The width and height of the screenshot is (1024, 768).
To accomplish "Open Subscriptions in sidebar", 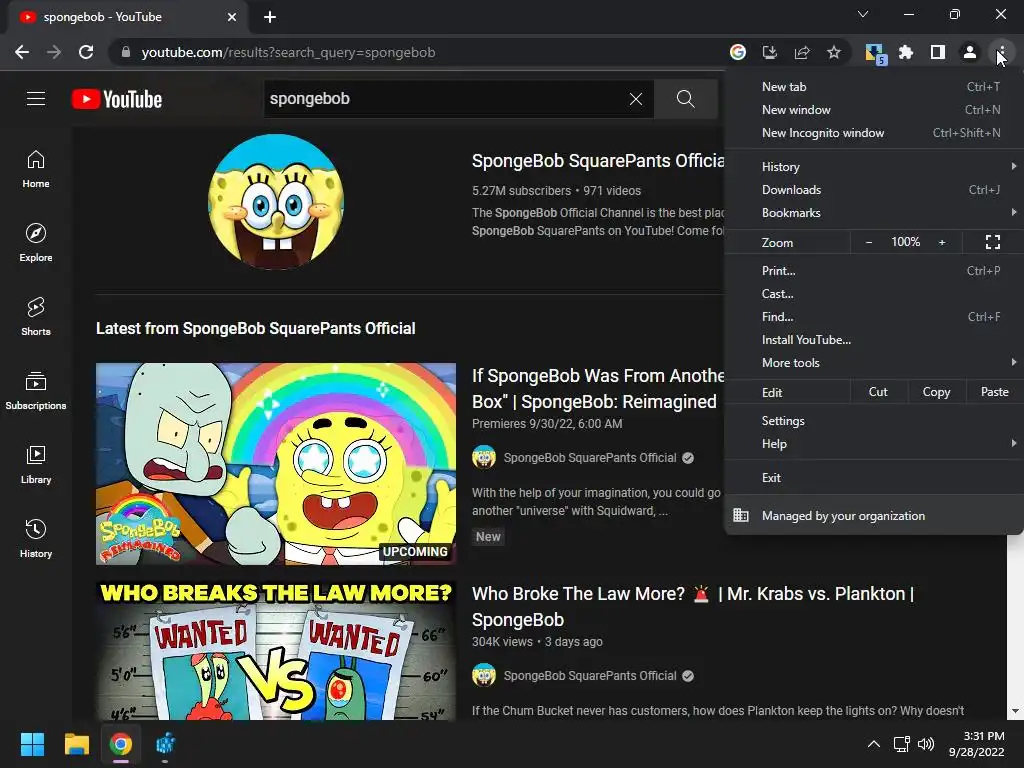I will [36, 391].
